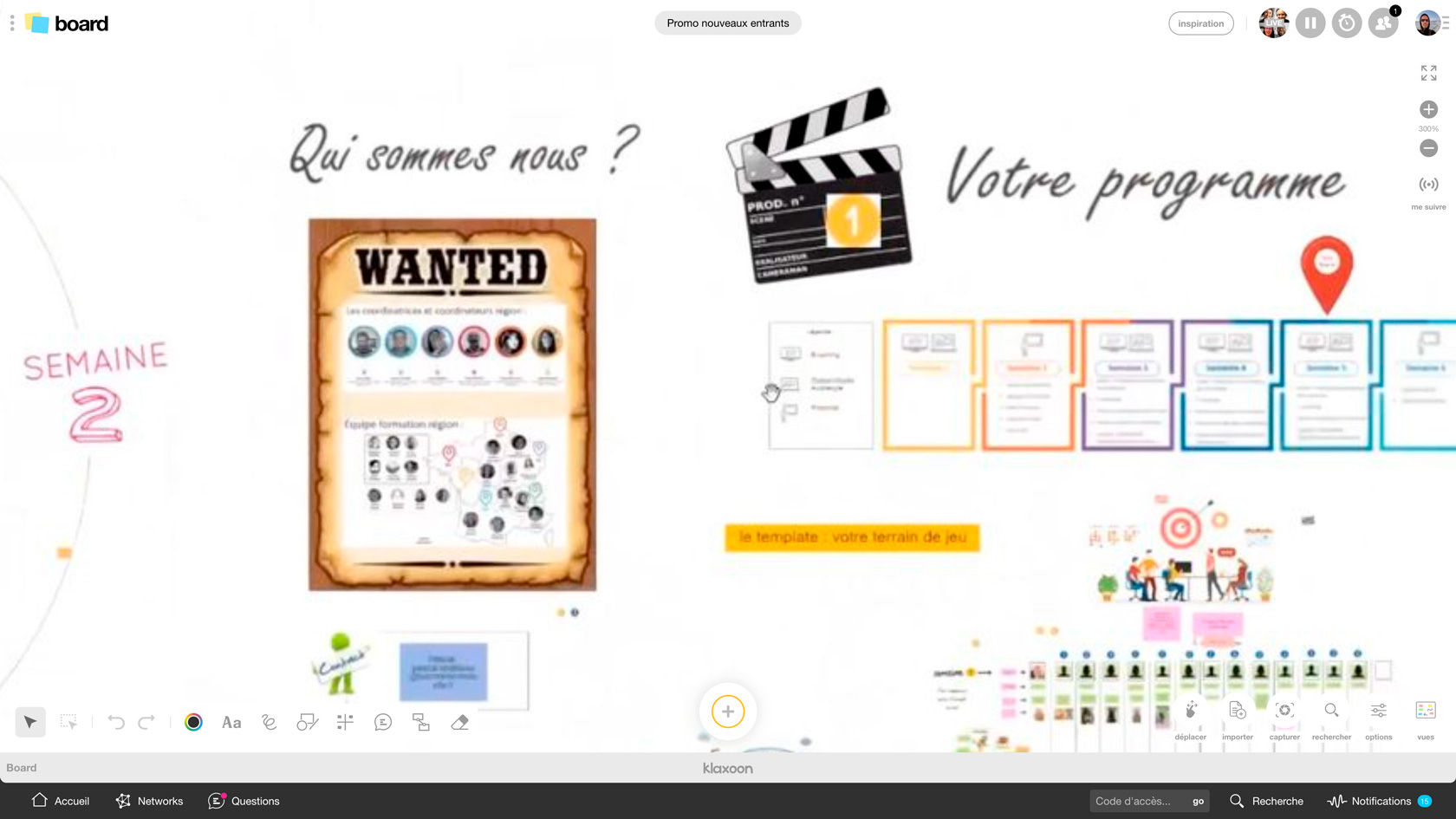
Task: Open the color picker swatch
Action: pyautogui.click(x=193, y=722)
